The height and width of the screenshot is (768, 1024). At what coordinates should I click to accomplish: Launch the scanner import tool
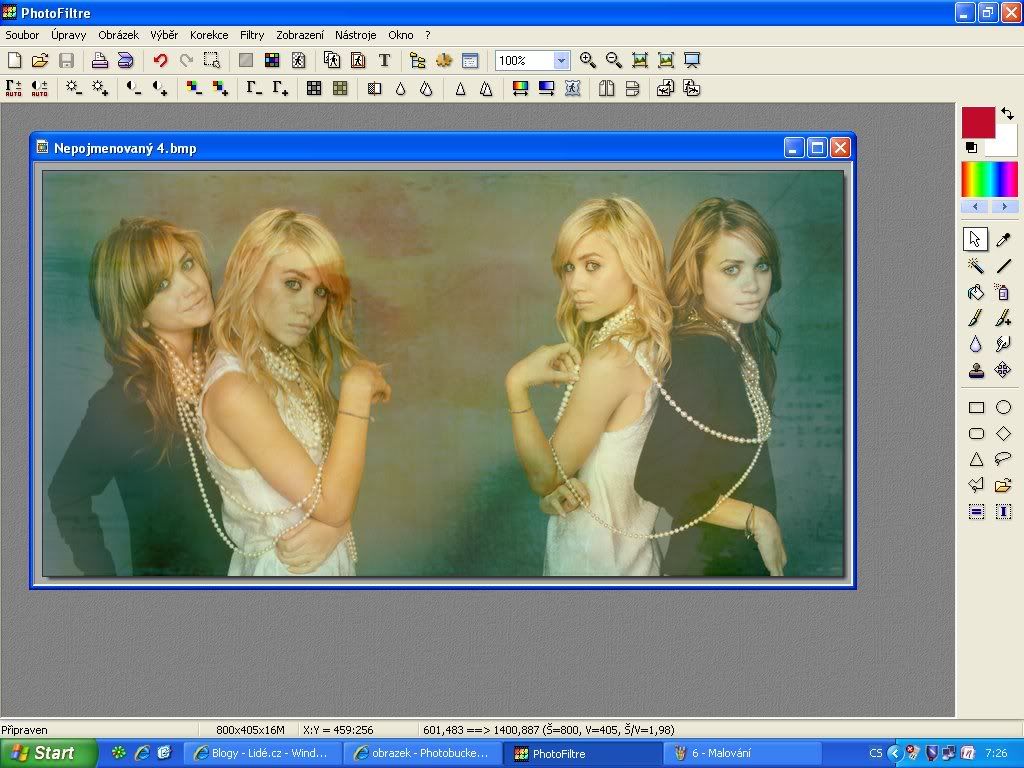click(125, 61)
